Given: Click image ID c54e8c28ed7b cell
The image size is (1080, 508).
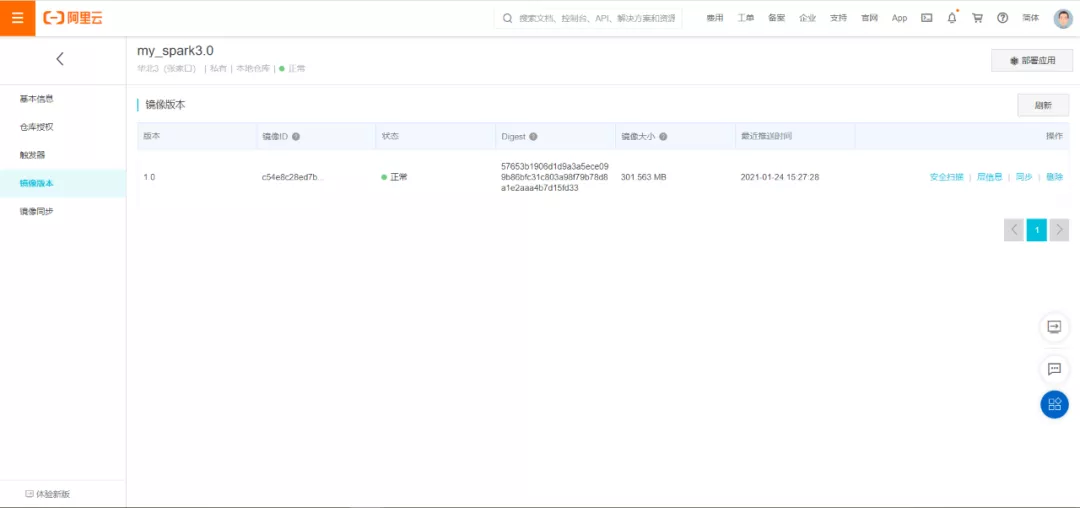Looking at the screenshot, I should (293, 177).
